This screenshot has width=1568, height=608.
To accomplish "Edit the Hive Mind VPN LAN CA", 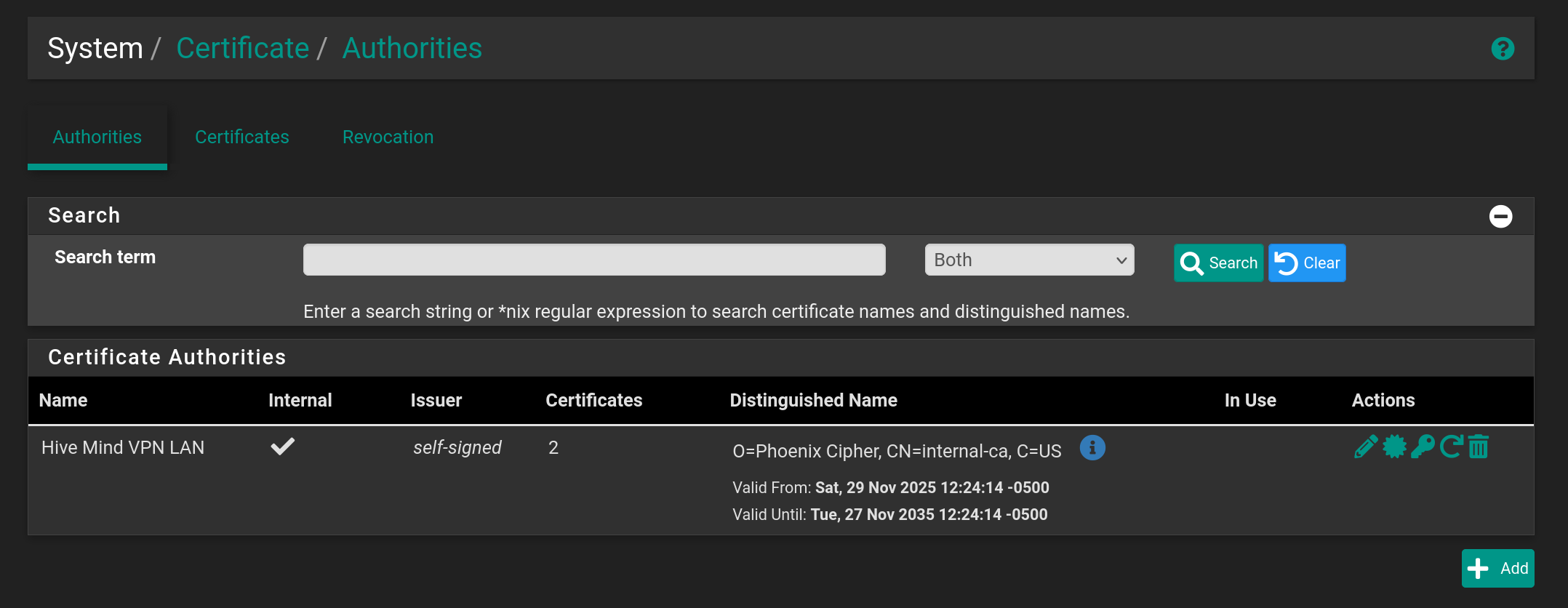I will pyautogui.click(x=1365, y=447).
